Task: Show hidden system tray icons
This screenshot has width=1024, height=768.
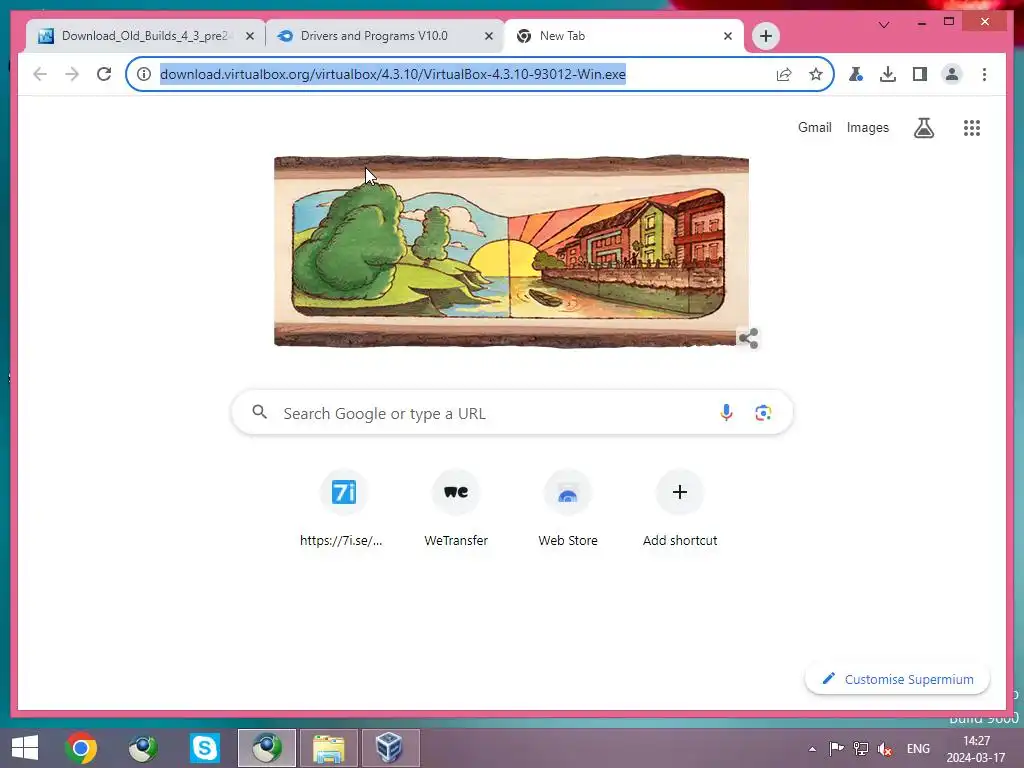Action: click(x=812, y=749)
